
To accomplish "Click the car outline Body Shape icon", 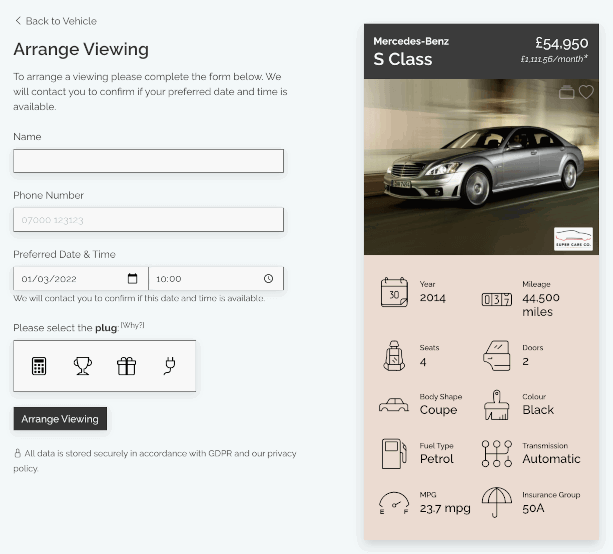I will tap(394, 405).
